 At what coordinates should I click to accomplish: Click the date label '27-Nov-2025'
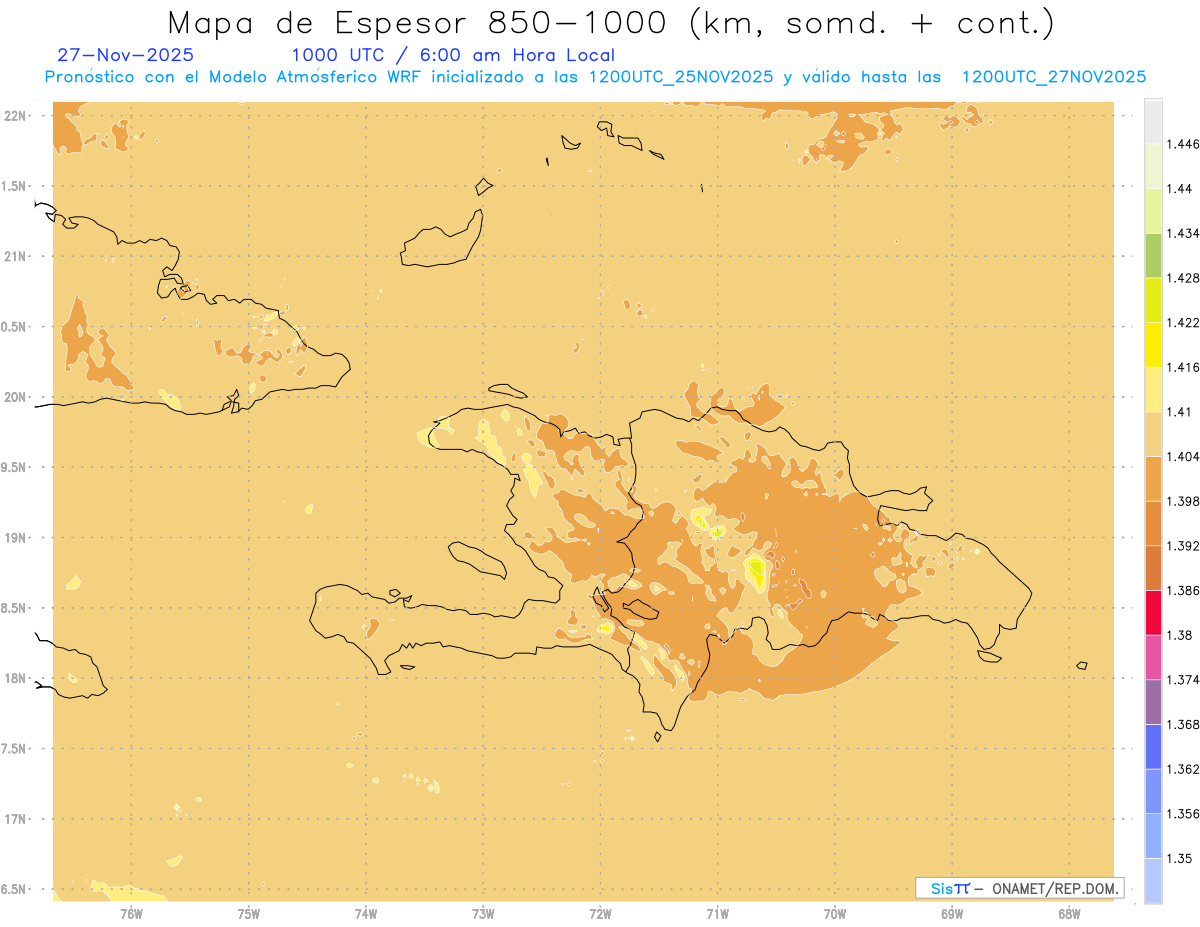126,55
